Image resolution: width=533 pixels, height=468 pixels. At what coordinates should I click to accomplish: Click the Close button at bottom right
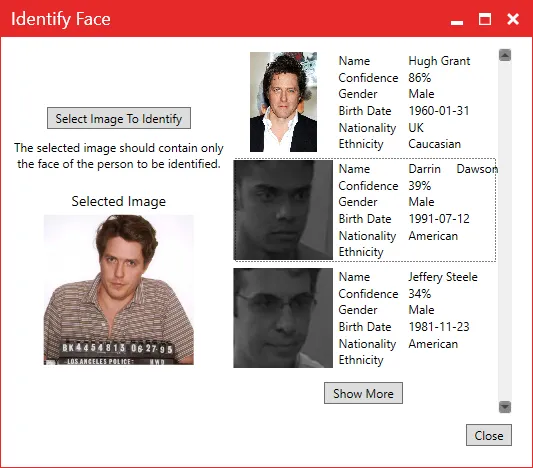(488, 435)
